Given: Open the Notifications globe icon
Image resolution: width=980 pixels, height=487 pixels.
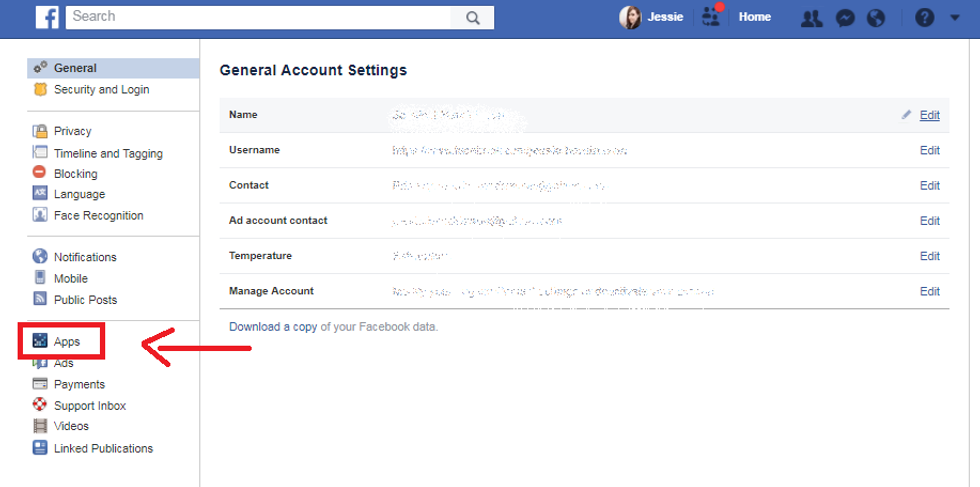Looking at the screenshot, I should (876, 18).
